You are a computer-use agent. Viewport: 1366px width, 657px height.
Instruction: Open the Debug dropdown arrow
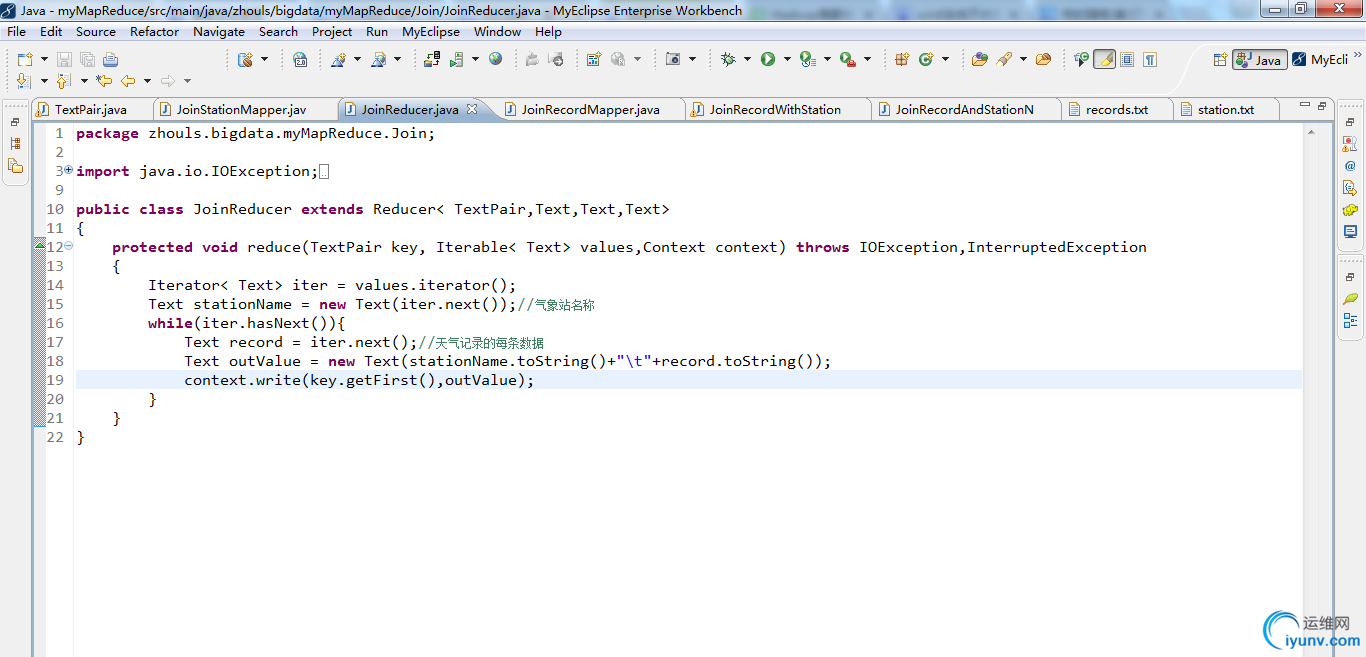click(747, 59)
